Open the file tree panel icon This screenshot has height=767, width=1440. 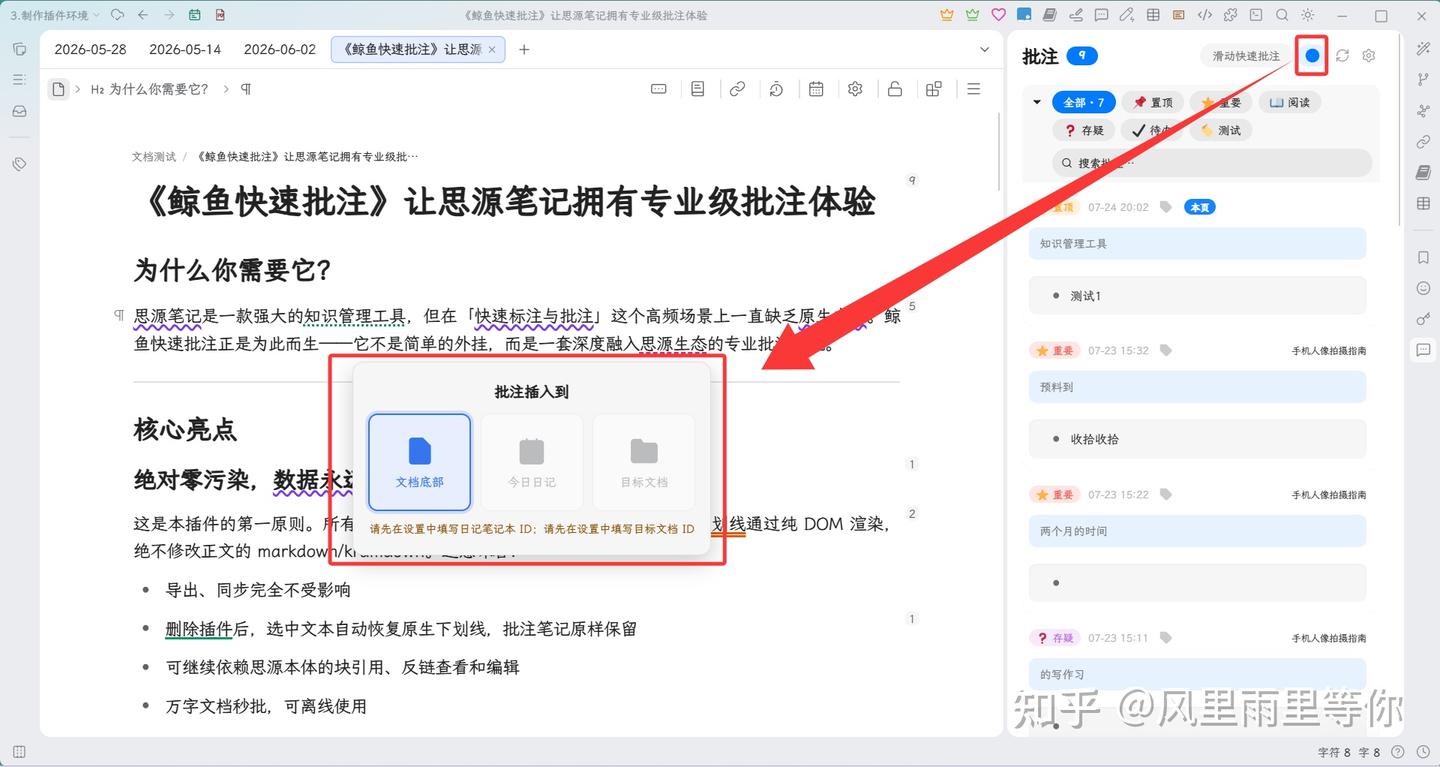[19, 49]
